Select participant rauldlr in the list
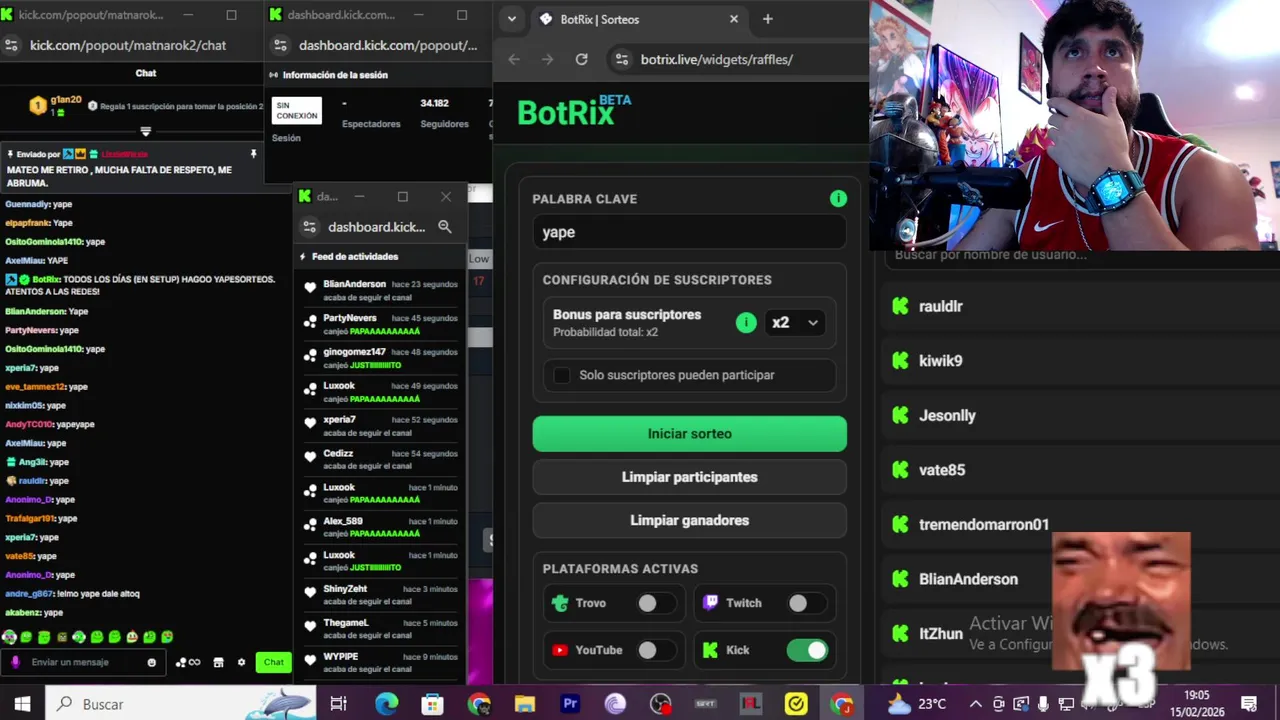 1078,307
